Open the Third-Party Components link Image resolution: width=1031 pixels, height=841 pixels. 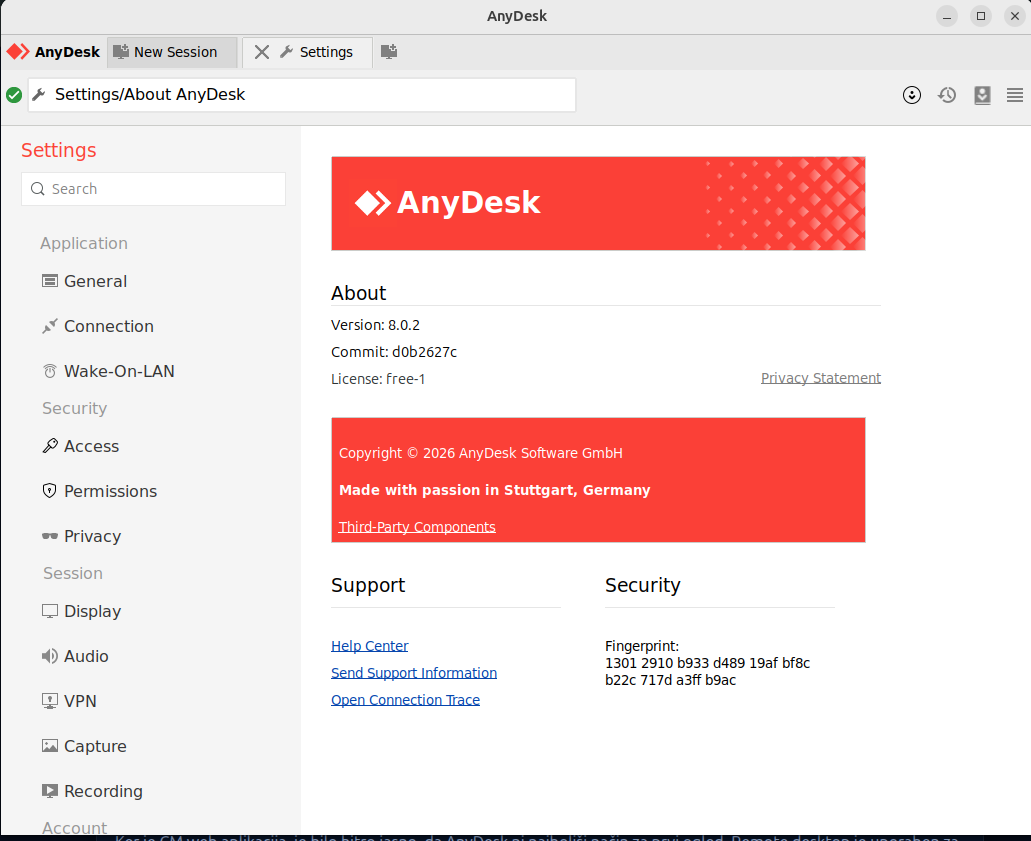coord(417,527)
